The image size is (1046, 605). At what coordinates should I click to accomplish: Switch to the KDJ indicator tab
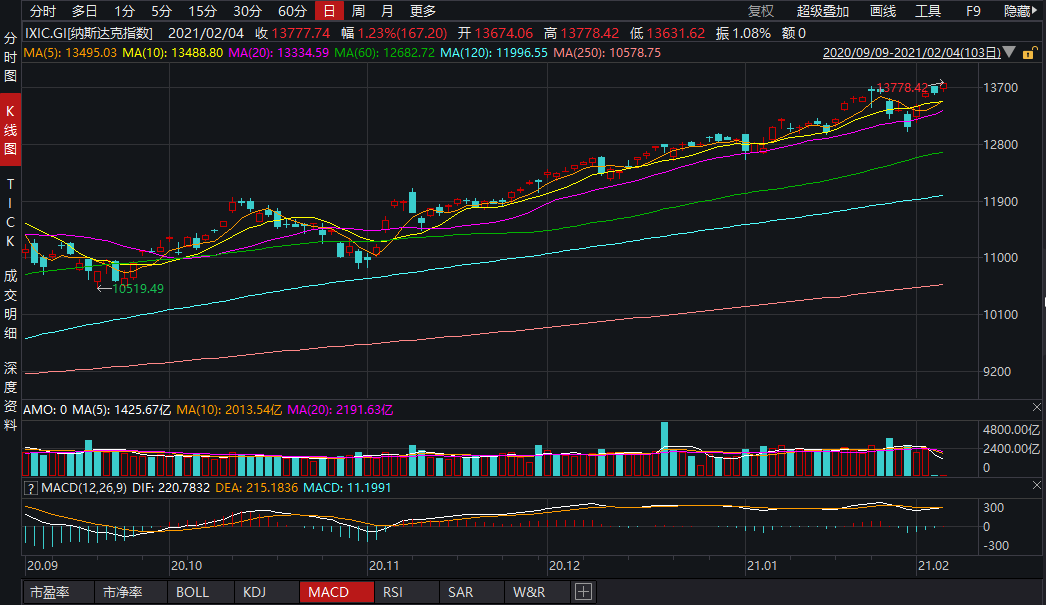pos(255,592)
